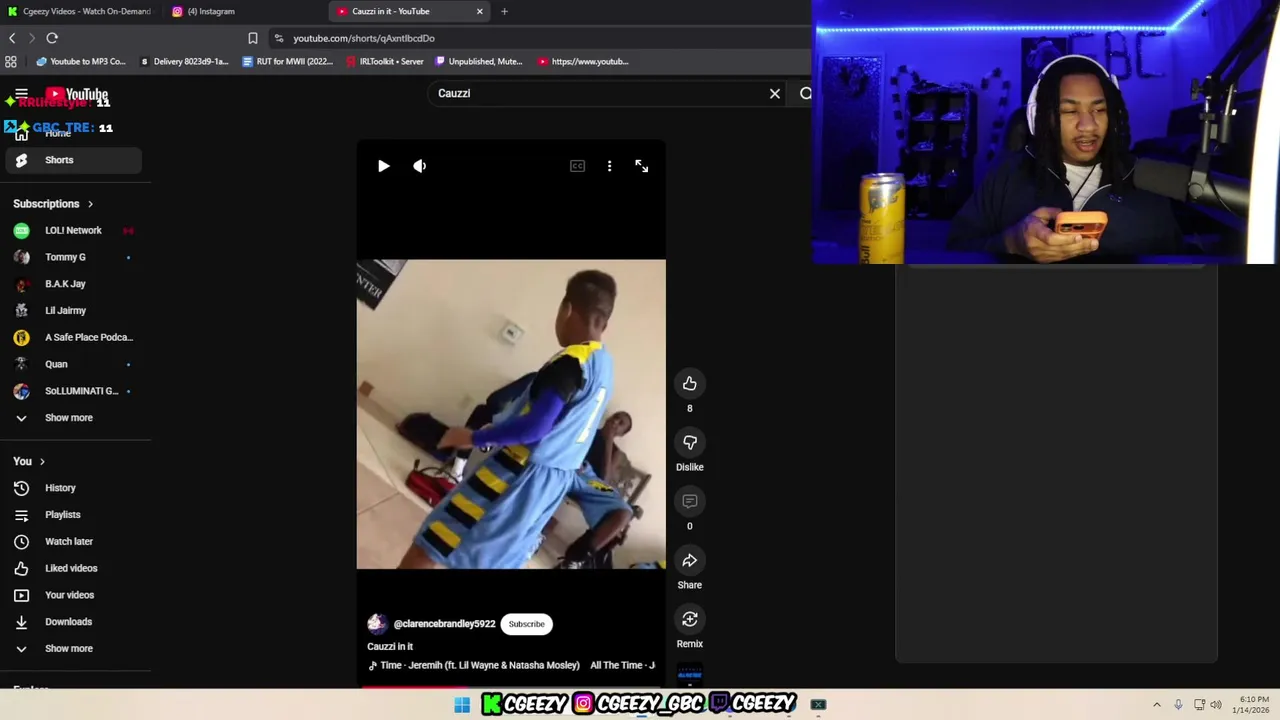This screenshot has width=1280, height=720.
Task: Open Lil Jairmy subscription
Action: tap(73, 310)
